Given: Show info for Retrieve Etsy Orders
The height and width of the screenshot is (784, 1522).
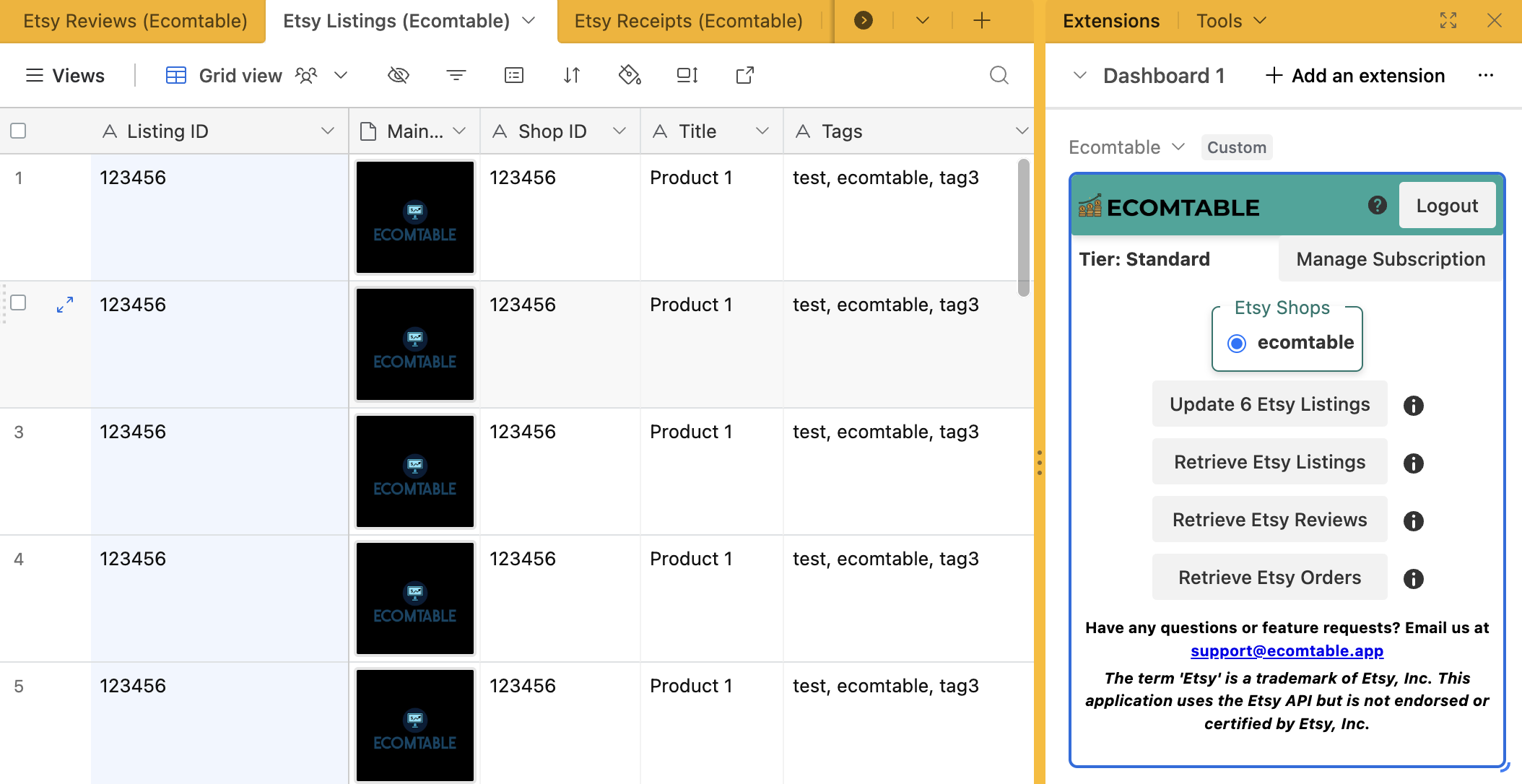Looking at the screenshot, I should tap(1414, 579).
